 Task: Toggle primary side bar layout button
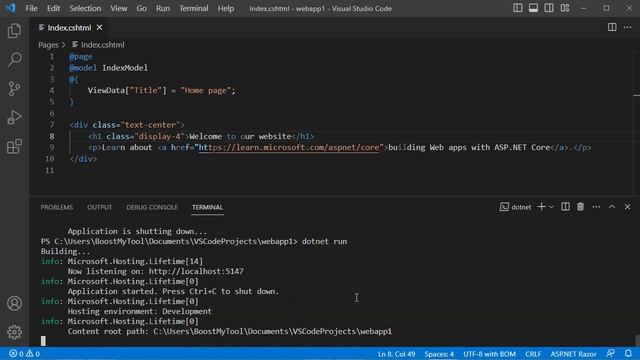coord(518,8)
